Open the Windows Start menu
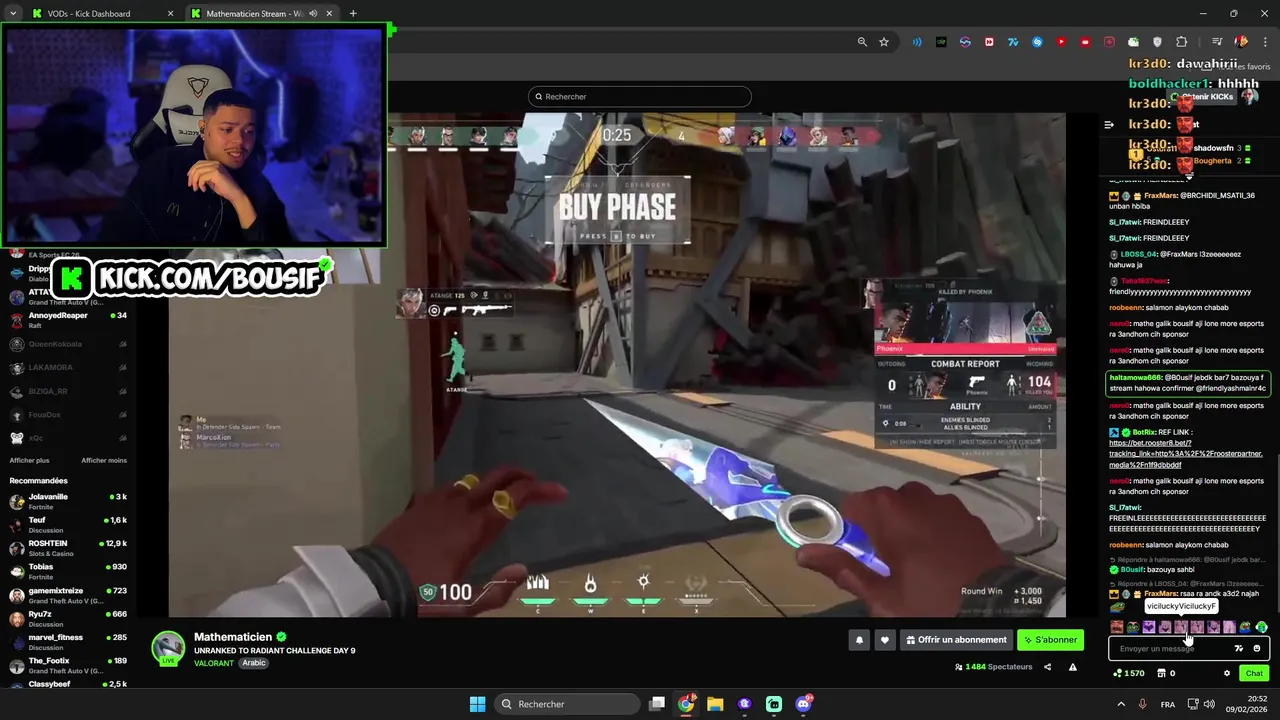This screenshot has width=1280, height=720. pos(478,704)
